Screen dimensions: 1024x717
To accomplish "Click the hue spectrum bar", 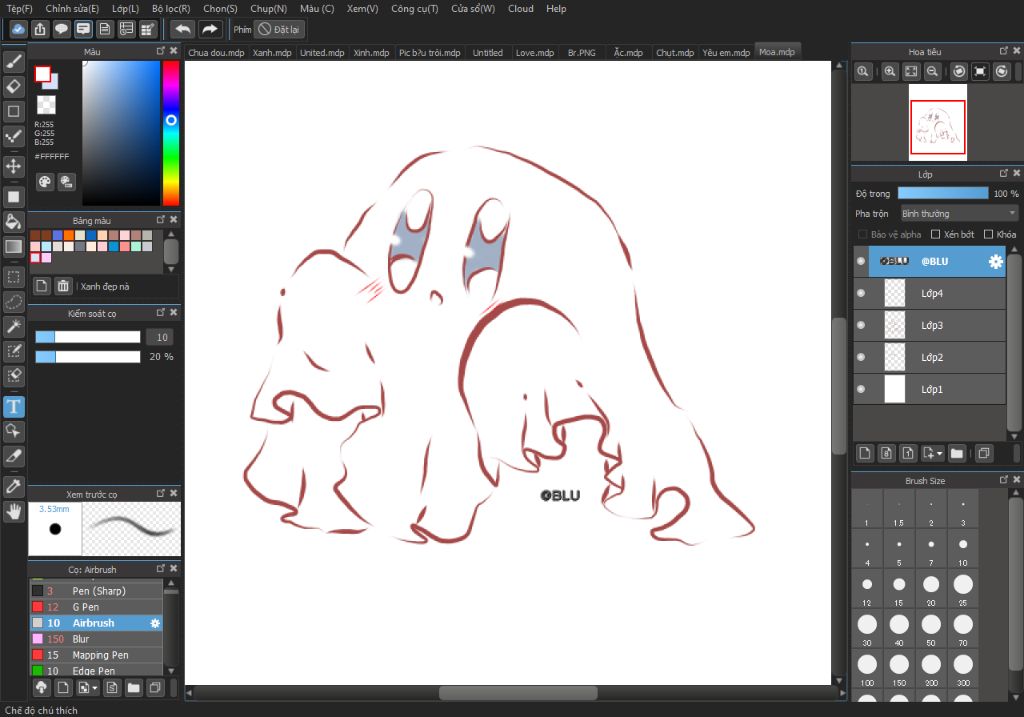I will (x=171, y=133).
